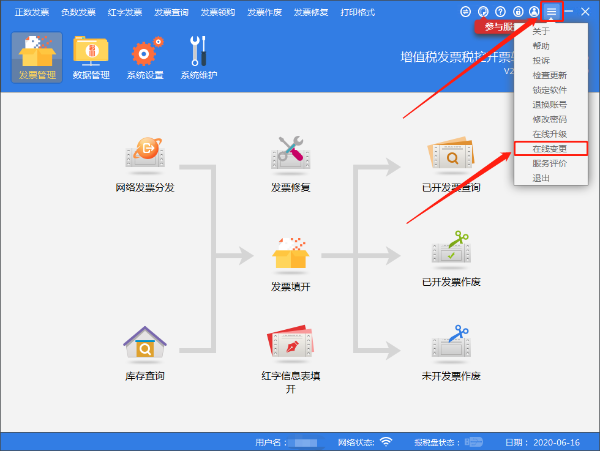Open 已开发票作废 scissors icon
Viewport: 602px width, 451px height.
[452, 248]
